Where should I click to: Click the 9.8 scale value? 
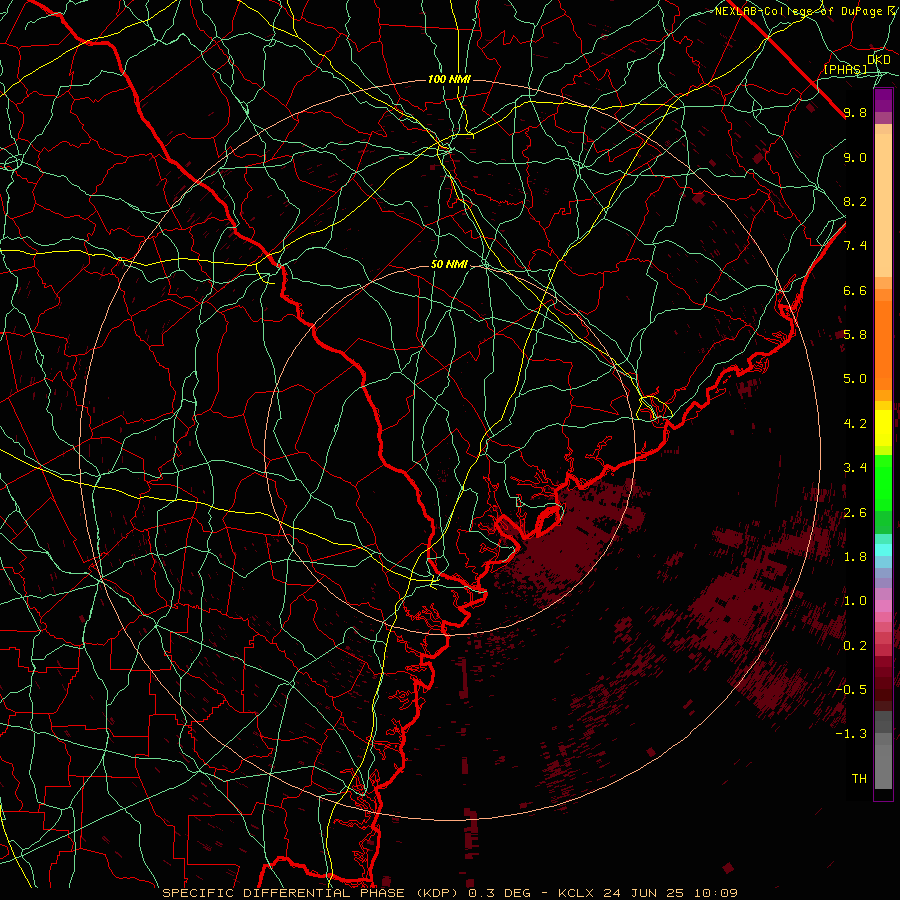click(x=855, y=112)
